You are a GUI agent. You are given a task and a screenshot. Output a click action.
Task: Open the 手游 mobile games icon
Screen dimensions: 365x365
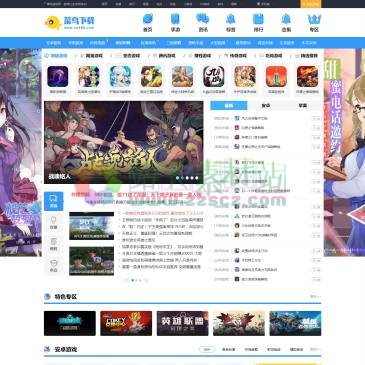click(175, 22)
